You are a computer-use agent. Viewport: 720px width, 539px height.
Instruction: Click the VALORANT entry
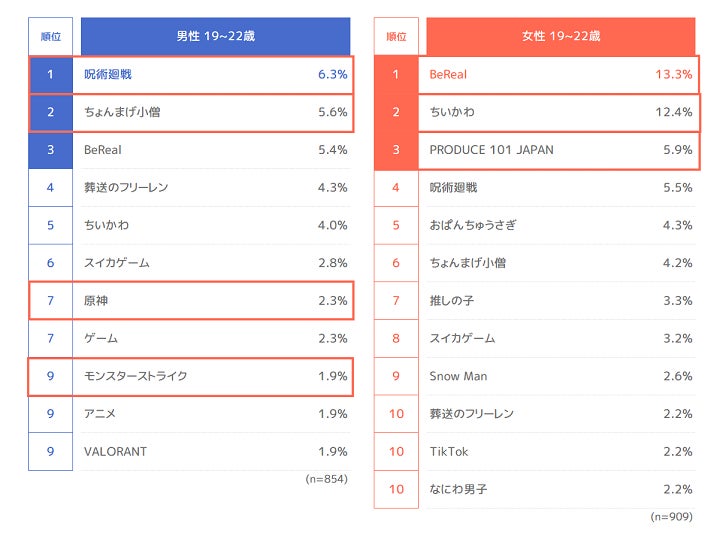click(116, 451)
